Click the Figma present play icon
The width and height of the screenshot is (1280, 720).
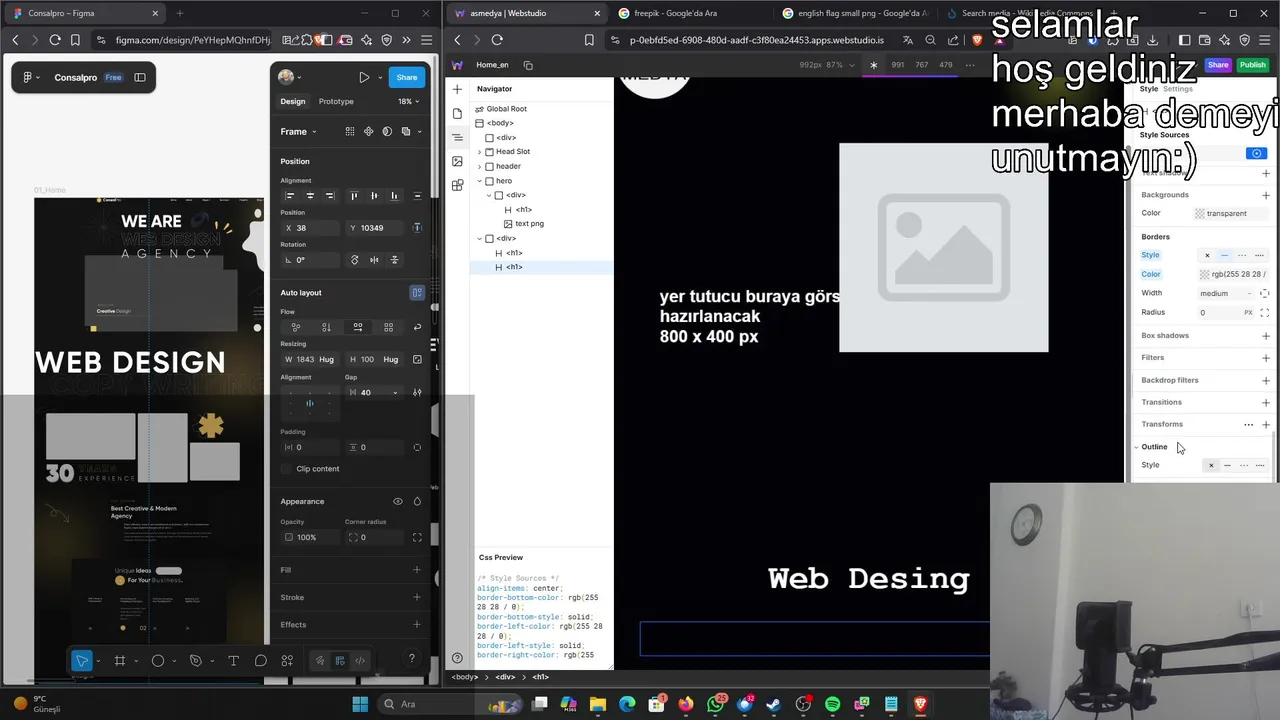click(x=364, y=77)
